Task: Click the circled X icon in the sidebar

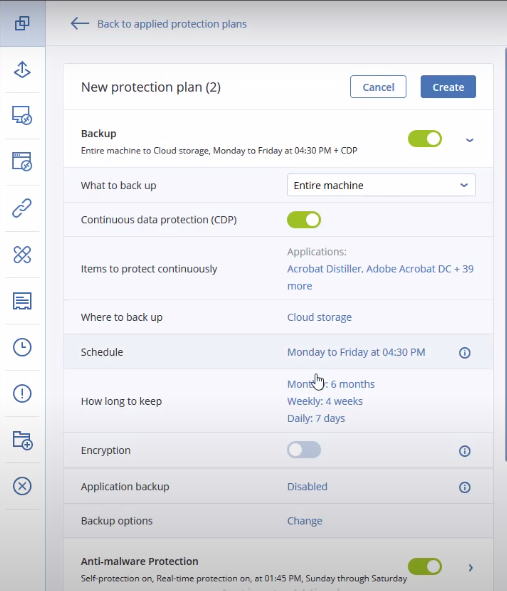Action: click(22, 486)
